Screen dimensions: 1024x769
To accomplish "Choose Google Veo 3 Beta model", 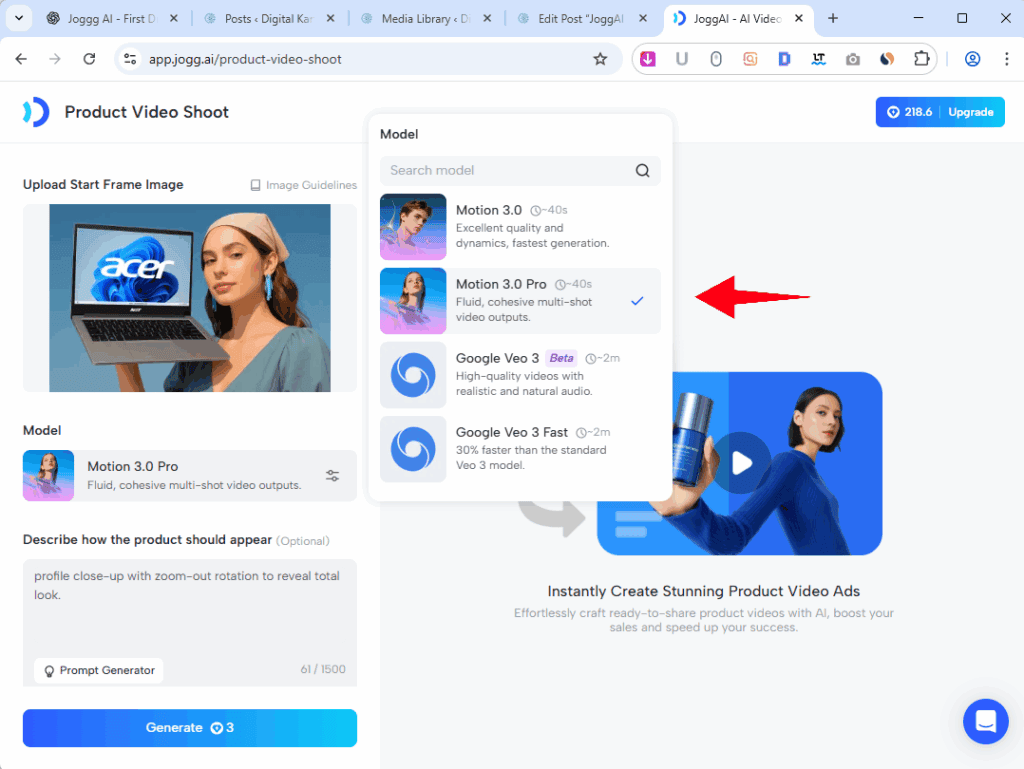I will pyautogui.click(x=519, y=375).
